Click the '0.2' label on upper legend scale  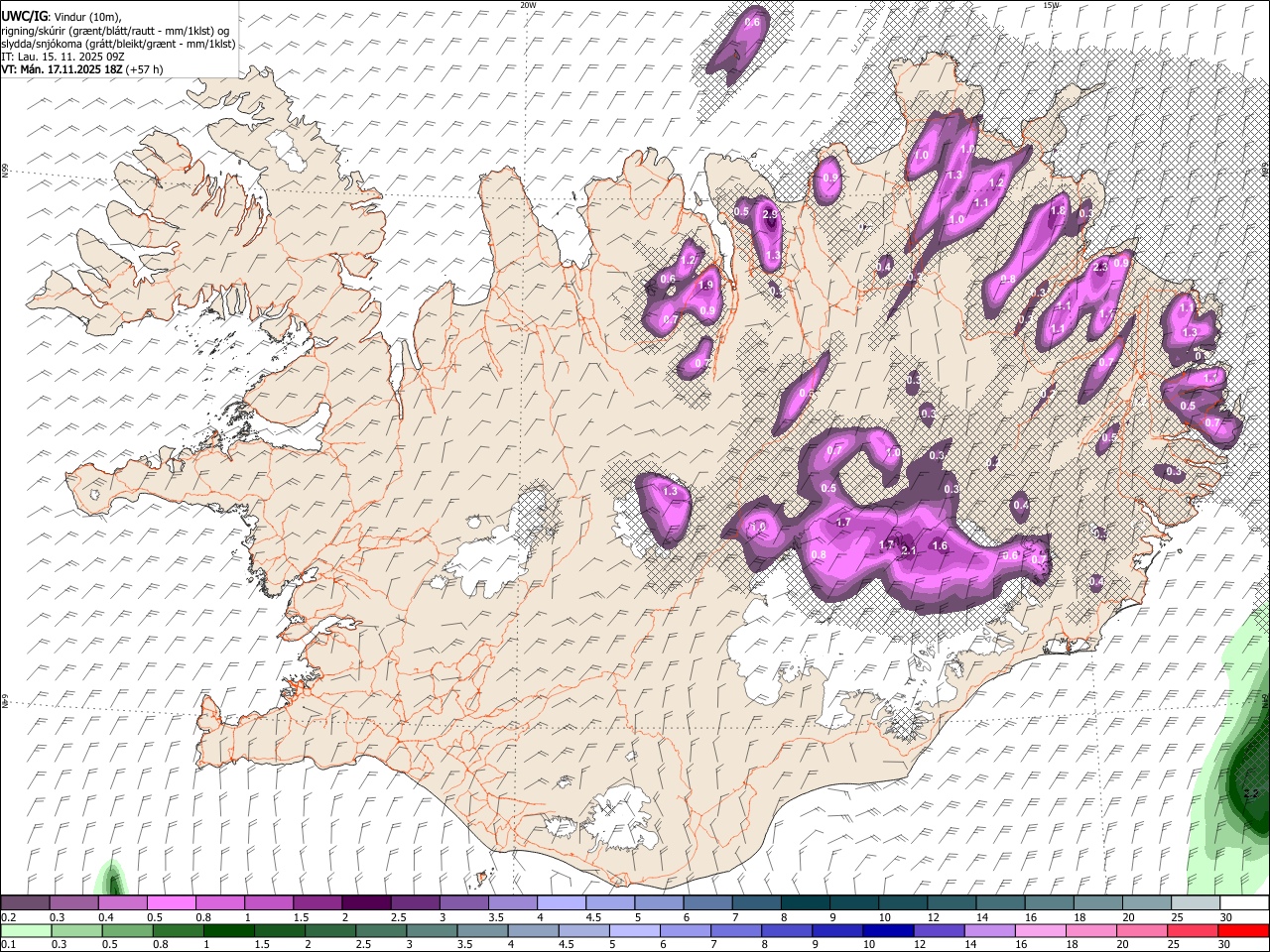[8, 917]
